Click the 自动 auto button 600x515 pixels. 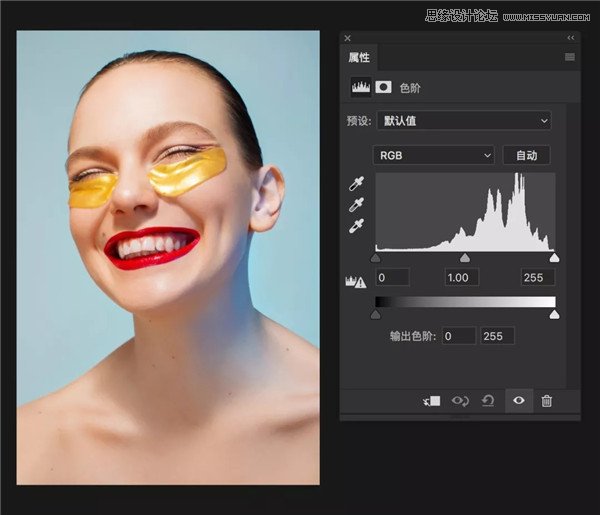[526, 155]
